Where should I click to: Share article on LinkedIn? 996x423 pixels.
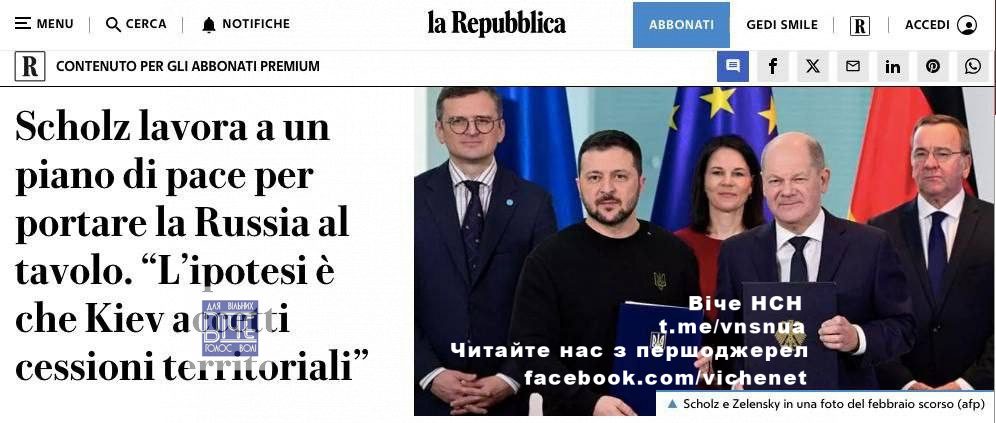click(x=892, y=66)
